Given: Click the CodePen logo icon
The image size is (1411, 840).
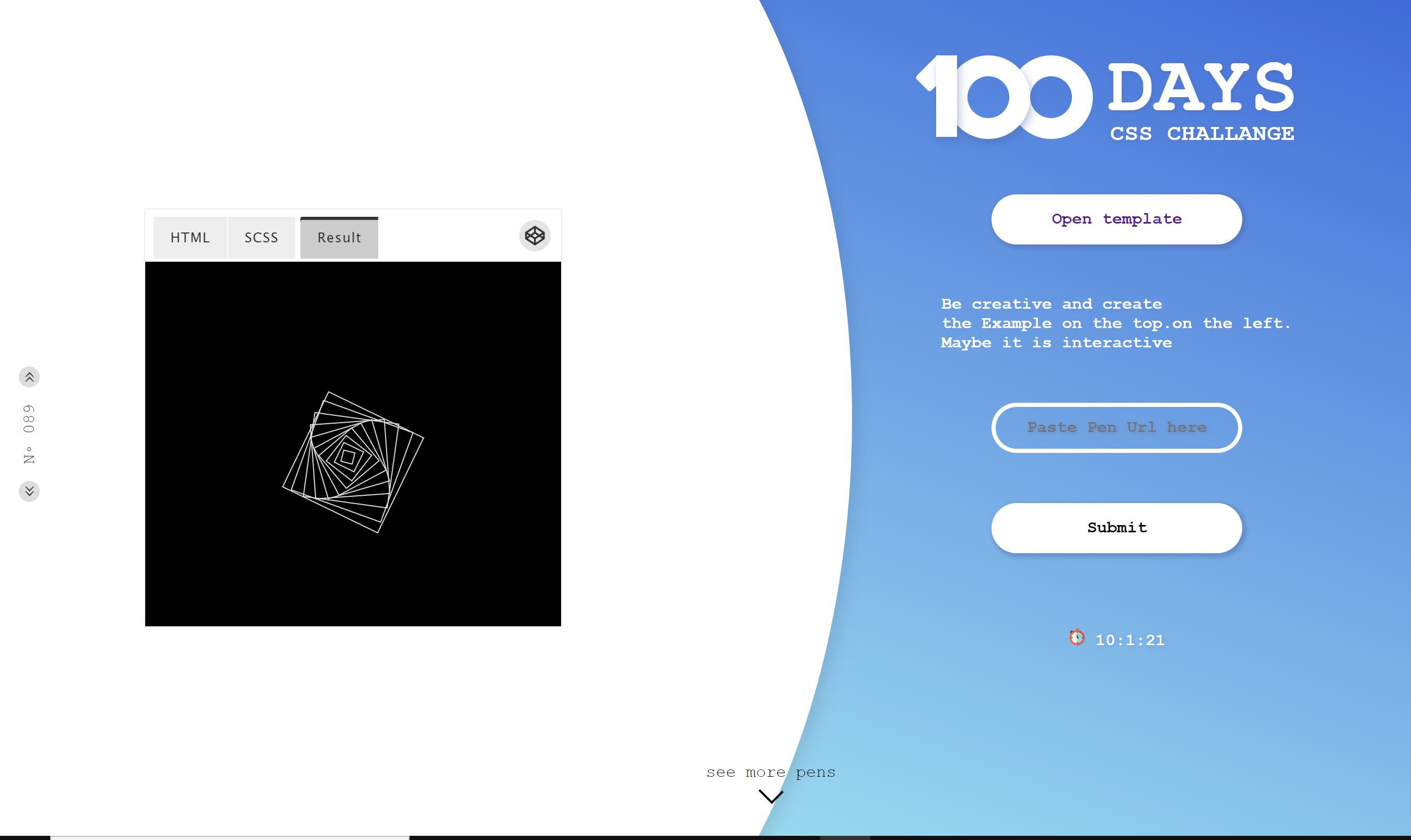Looking at the screenshot, I should click(534, 236).
